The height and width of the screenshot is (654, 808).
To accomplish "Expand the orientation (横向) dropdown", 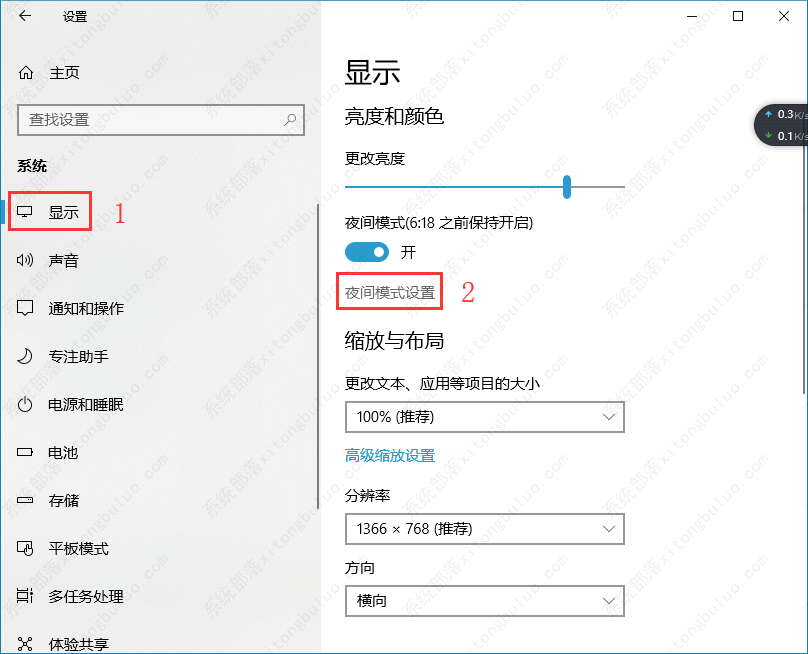I will [484, 601].
